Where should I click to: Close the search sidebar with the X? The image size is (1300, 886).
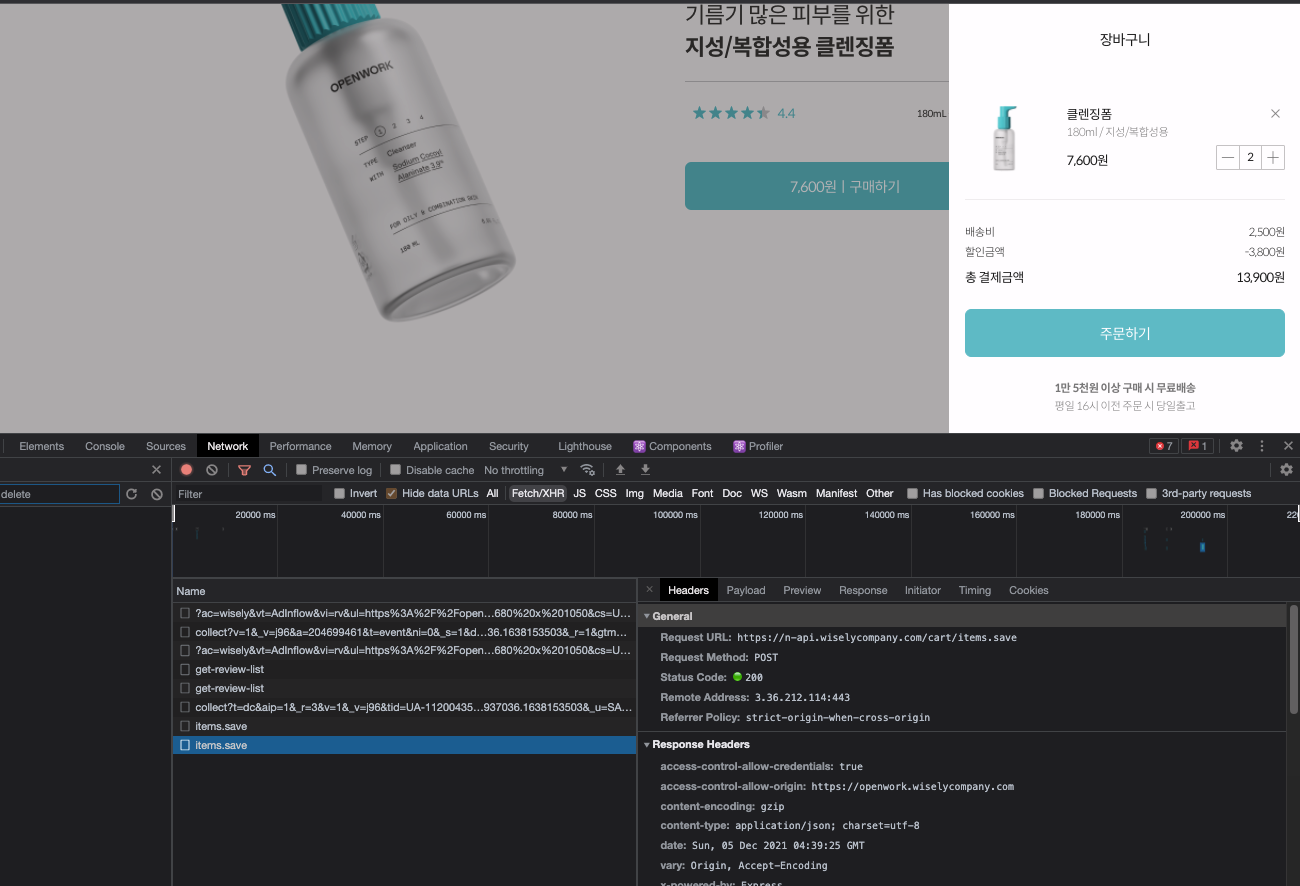tap(156, 470)
